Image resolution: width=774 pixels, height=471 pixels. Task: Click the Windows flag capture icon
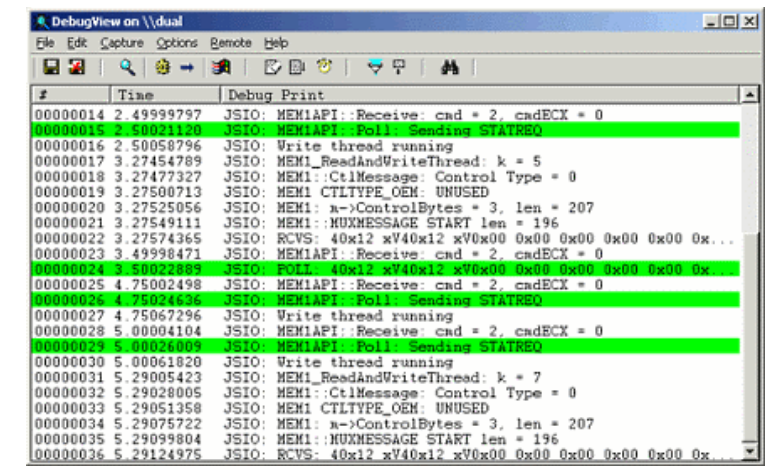coord(221,67)
